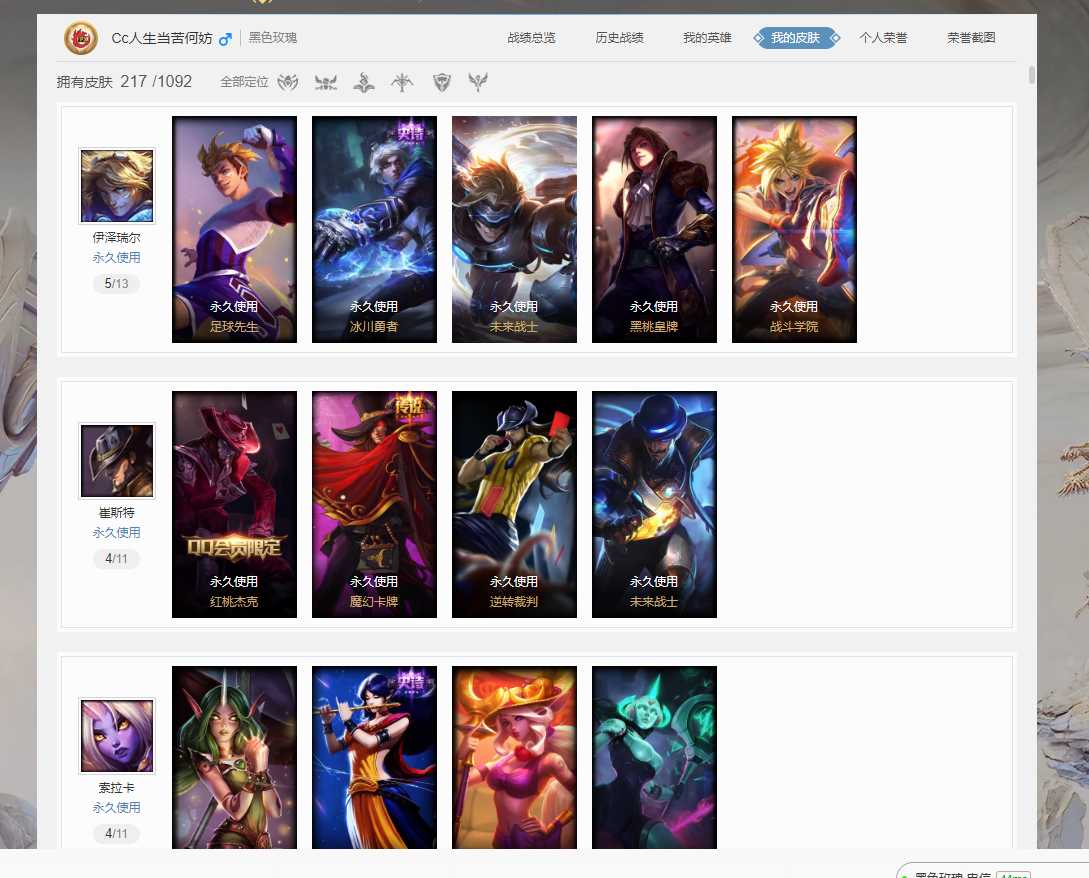Screen dimensions: 1089x878
Task: Click 永久使用 link under 崔斯特
Action: [117, 533]
